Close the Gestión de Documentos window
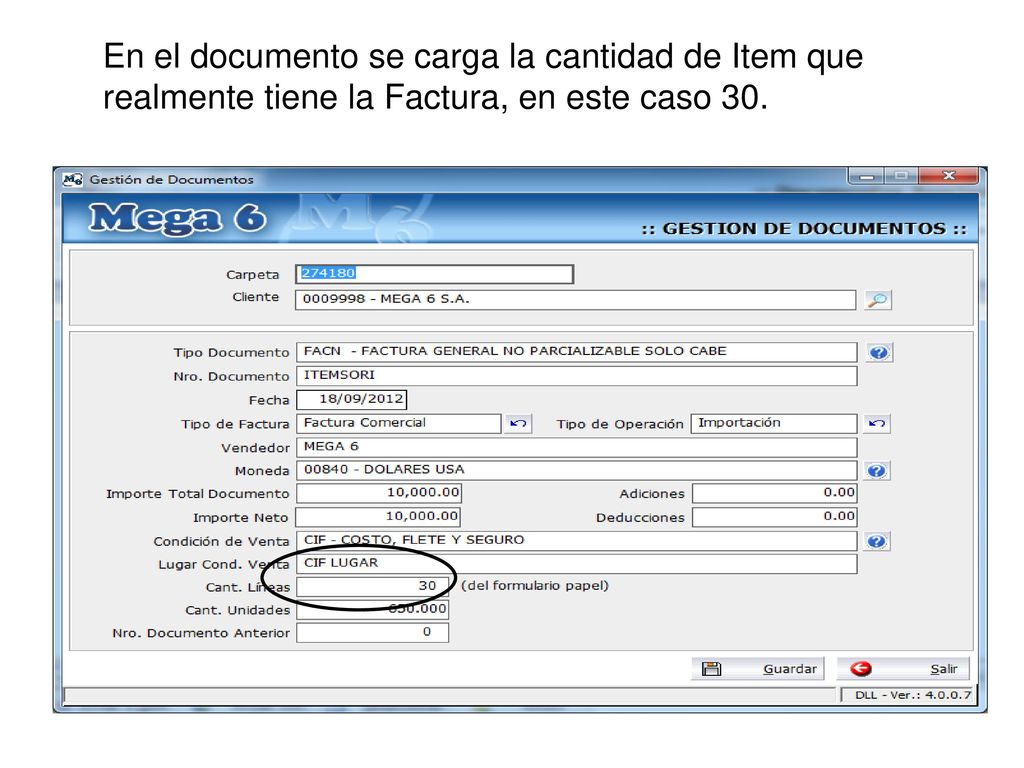Screen dimensions: 1024x768 [949, 176]
